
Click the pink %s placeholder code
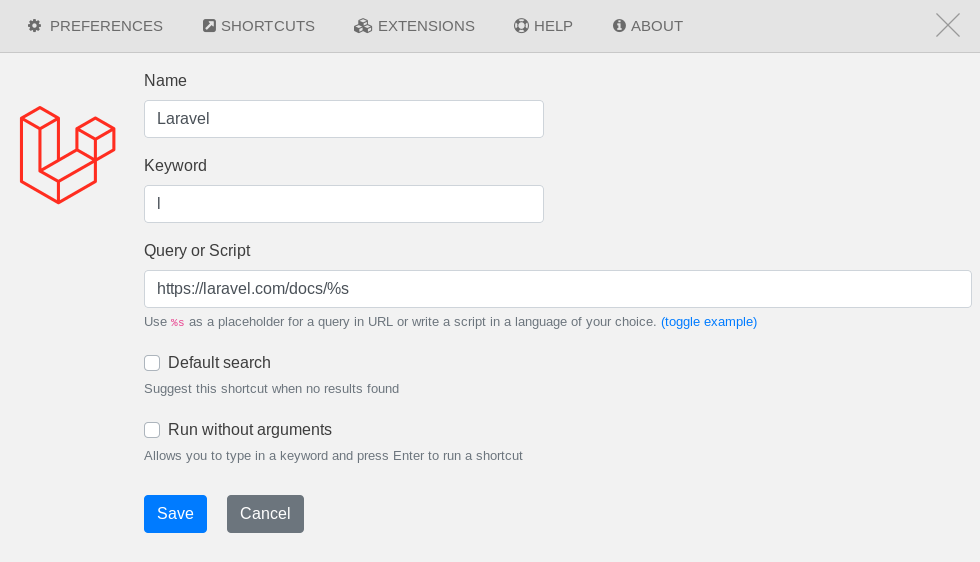[178, 323]
